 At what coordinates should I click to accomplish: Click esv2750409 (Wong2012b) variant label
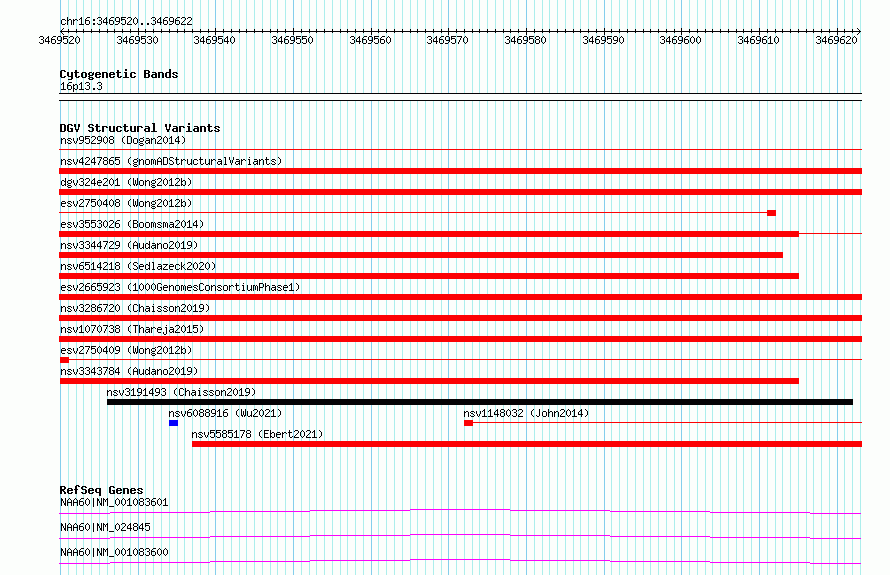[126, 350]
